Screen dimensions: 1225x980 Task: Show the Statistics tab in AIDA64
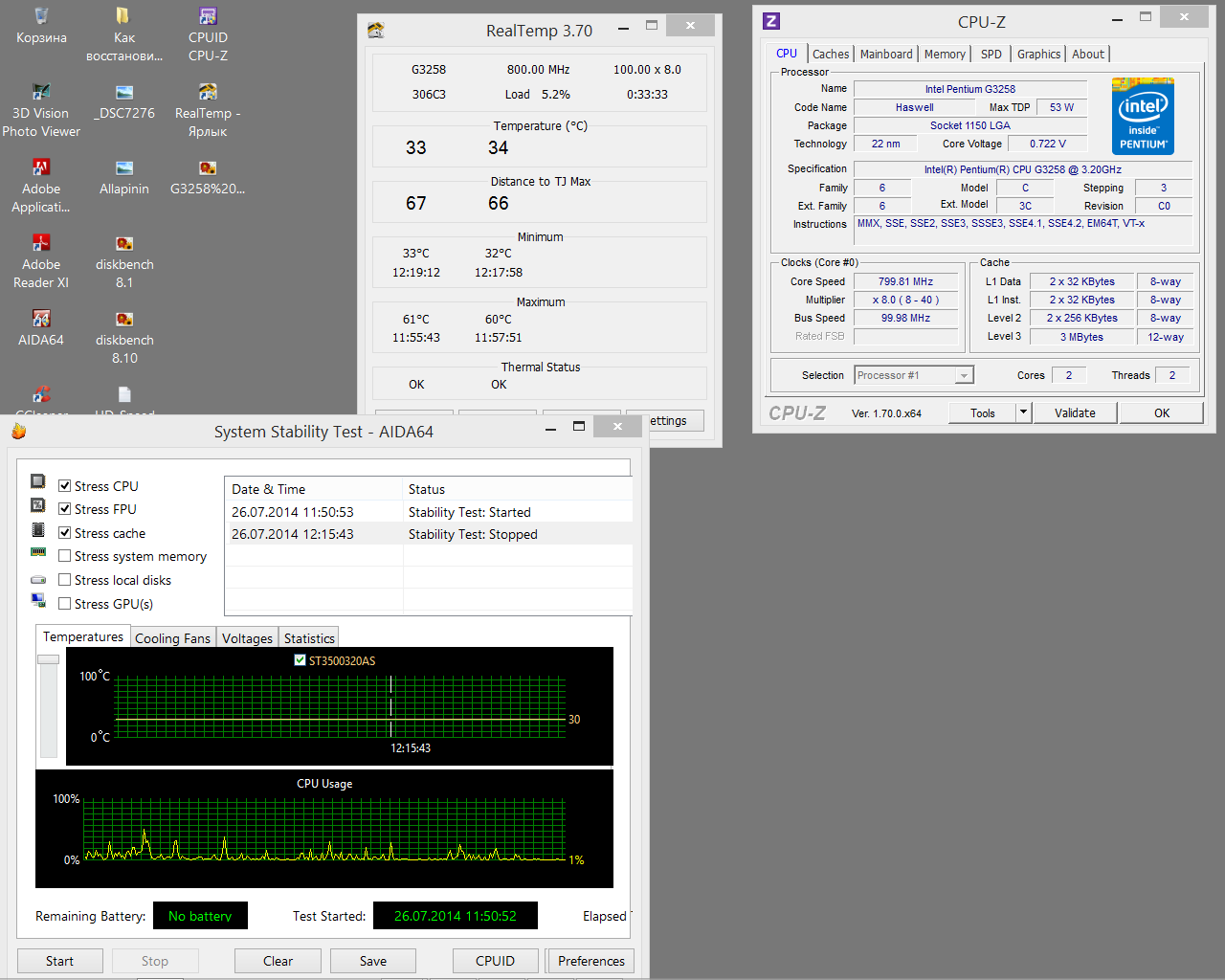click(x=309, y=638)
